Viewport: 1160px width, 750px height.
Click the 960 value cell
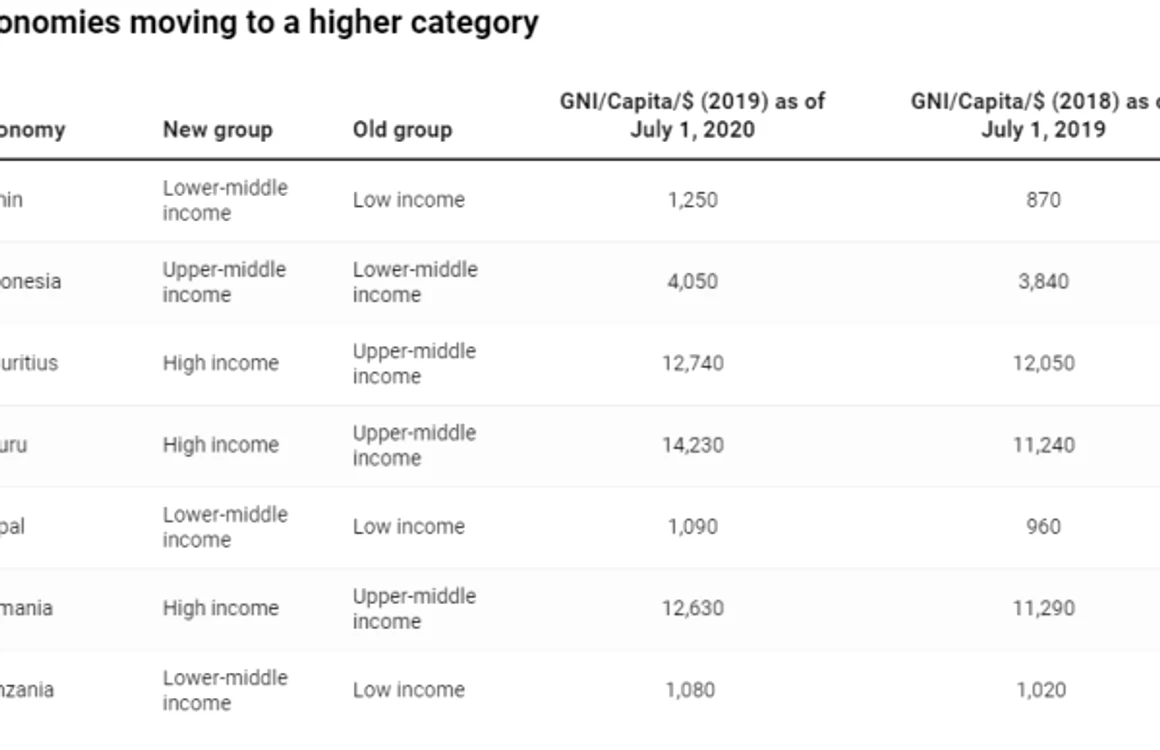(x=1043, y=527)
